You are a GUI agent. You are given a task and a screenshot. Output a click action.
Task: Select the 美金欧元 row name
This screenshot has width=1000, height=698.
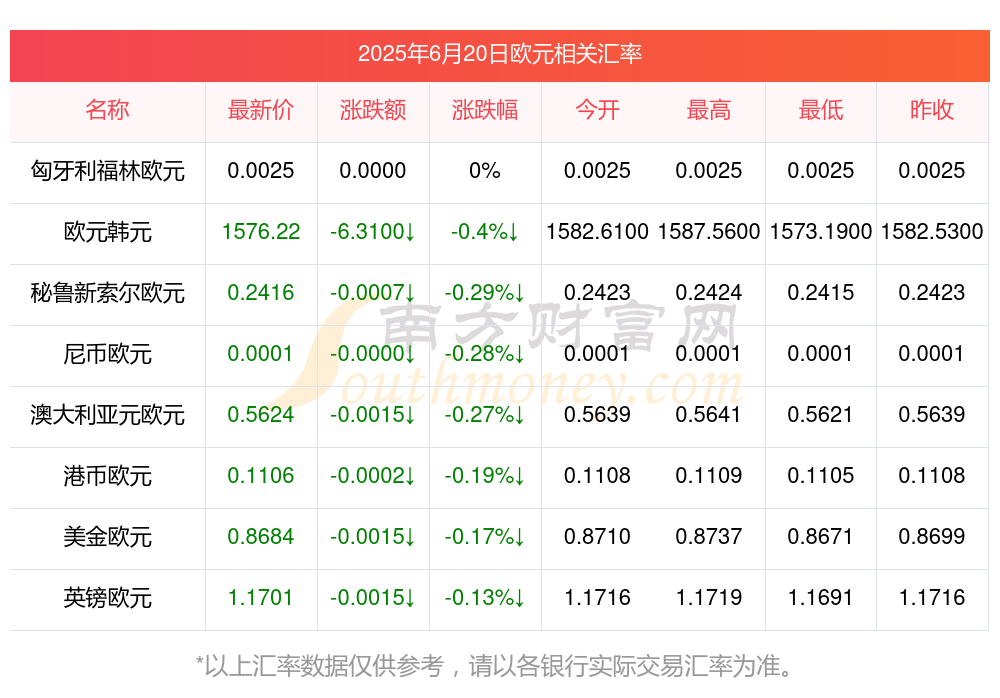107,537
